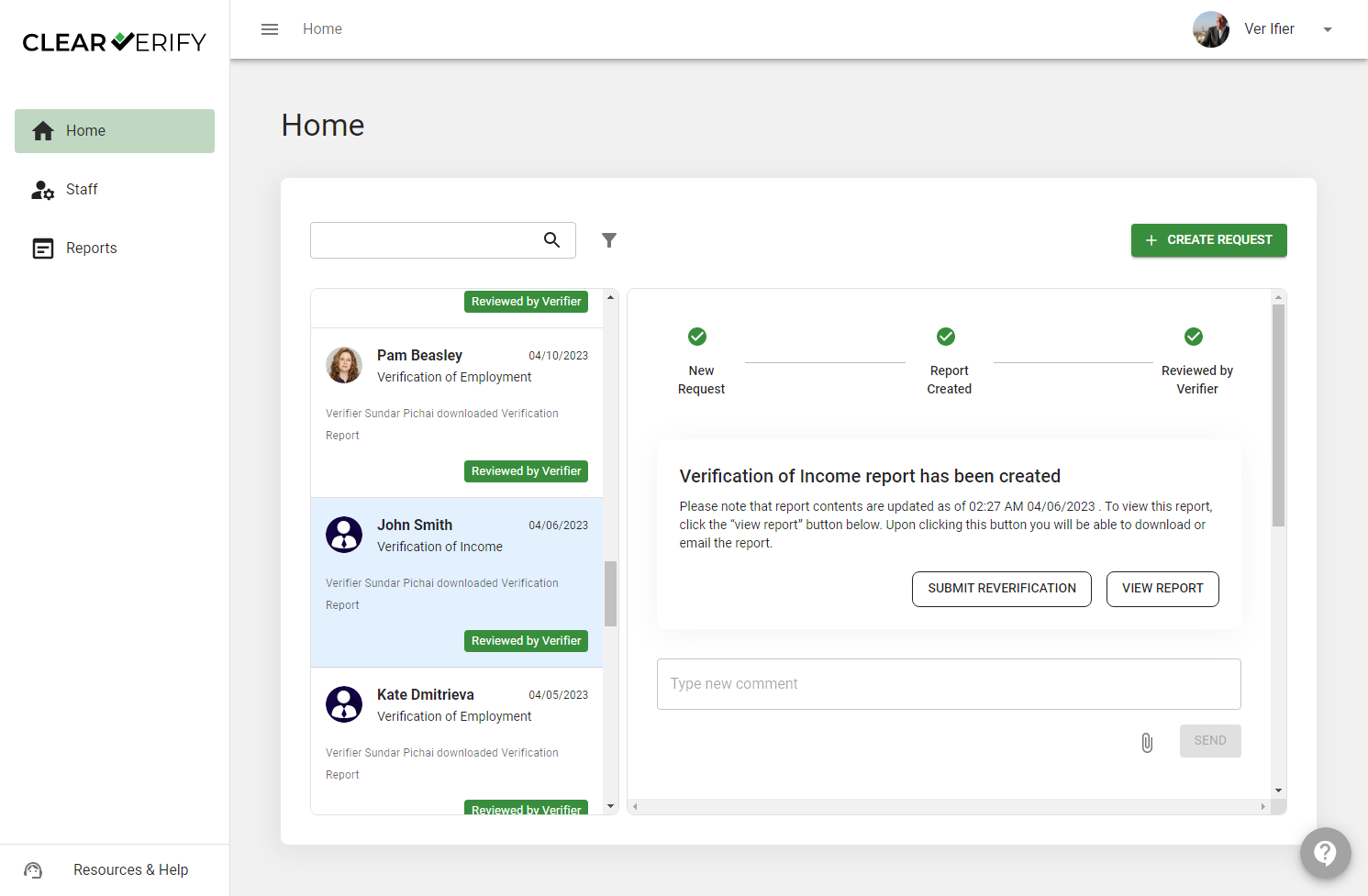Select Home in the sidebar menu
1368x896 pixels.
115,131
